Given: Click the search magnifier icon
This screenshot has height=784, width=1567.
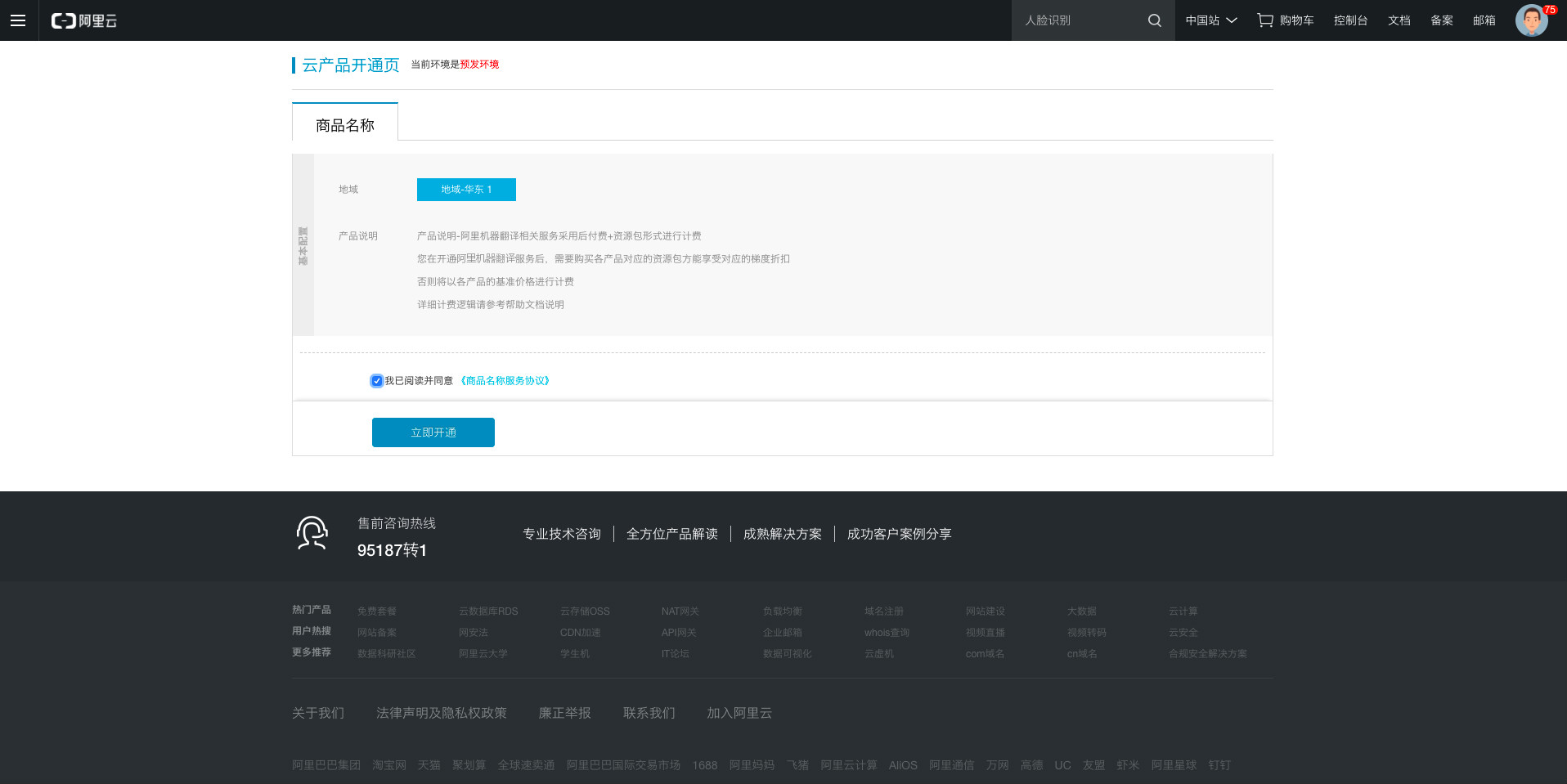Looking at the screenshot, I should (x=1154, y=20).
